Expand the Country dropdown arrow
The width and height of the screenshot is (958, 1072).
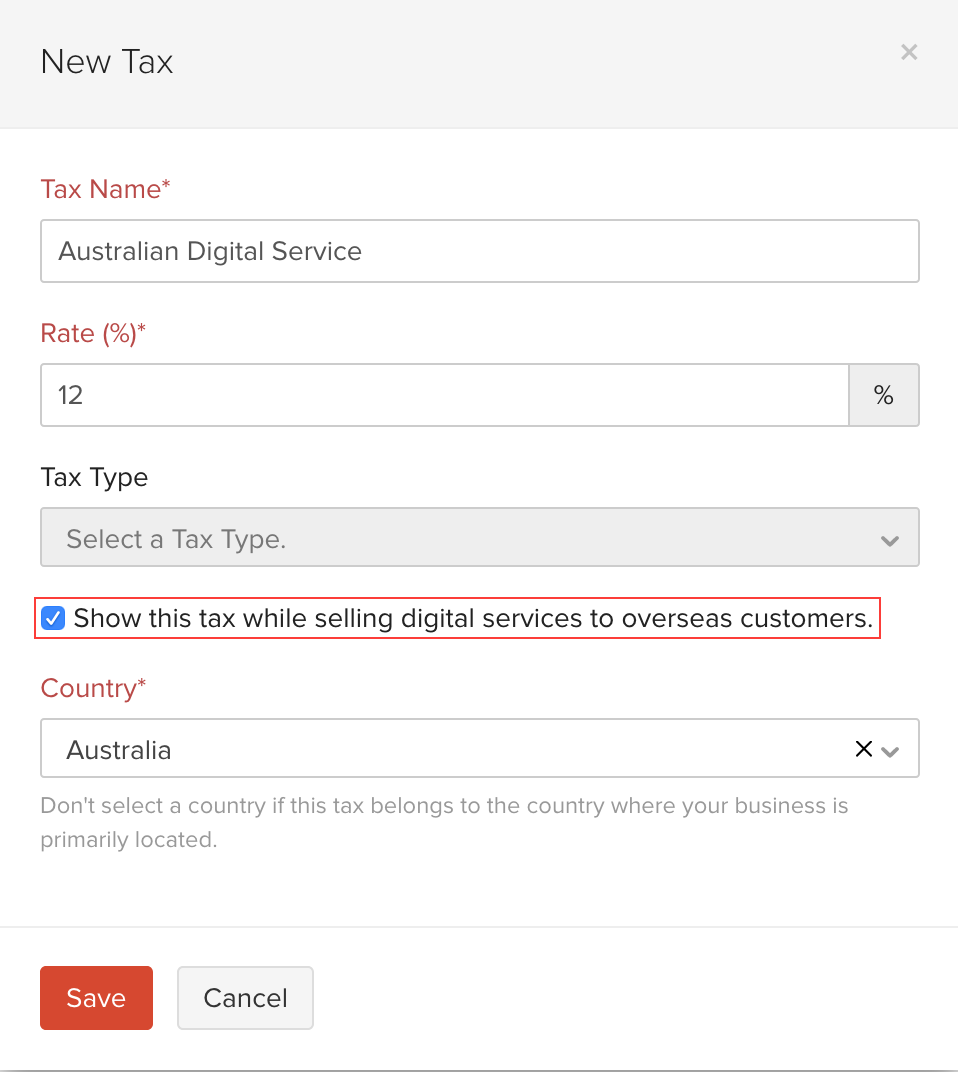click(891, 751)
